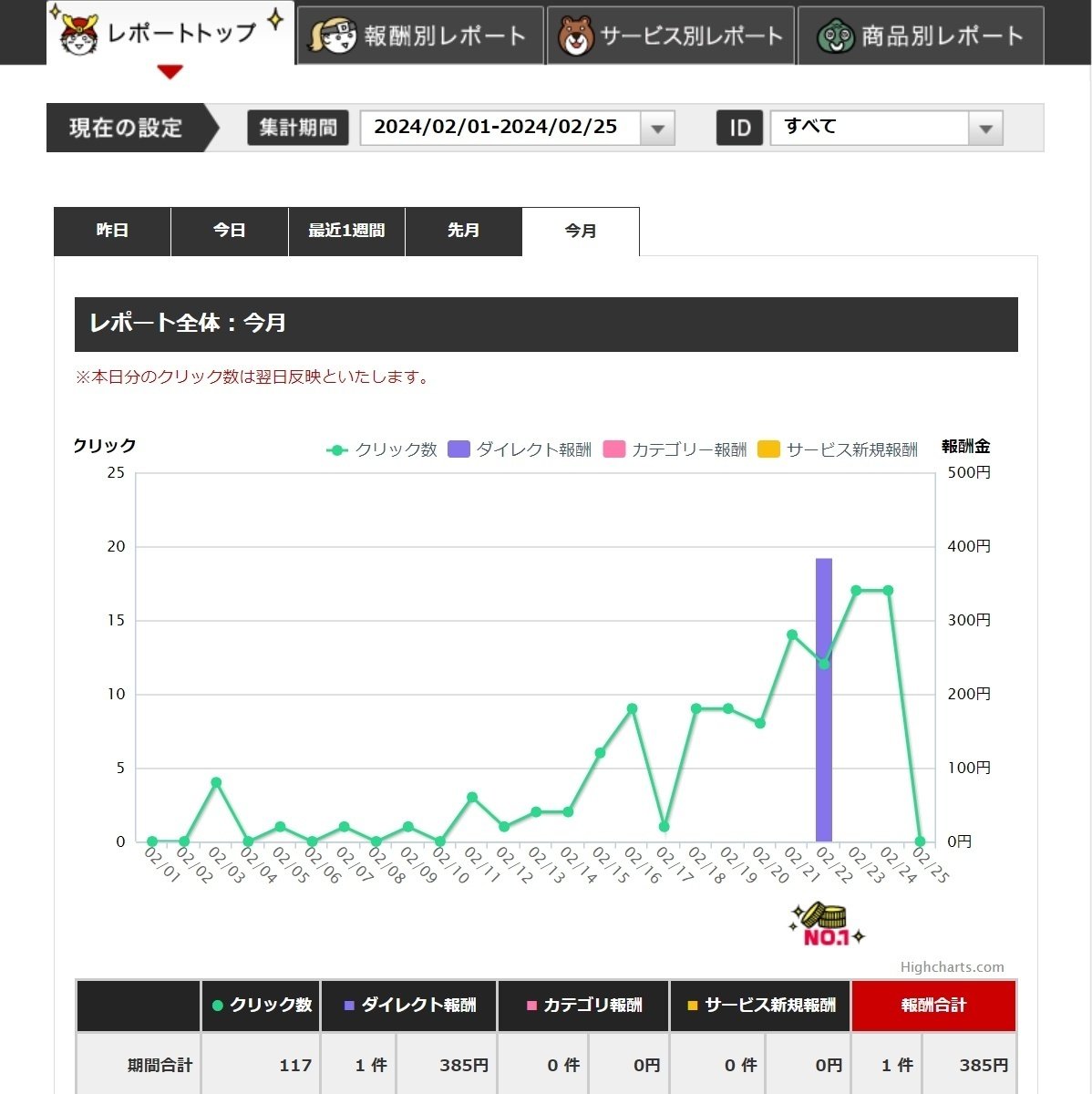The width and height of the screenshot is (1092, 1094).
Task: Click the date range field 2024/02/01-2024/02/25
Action: [500, 128]
